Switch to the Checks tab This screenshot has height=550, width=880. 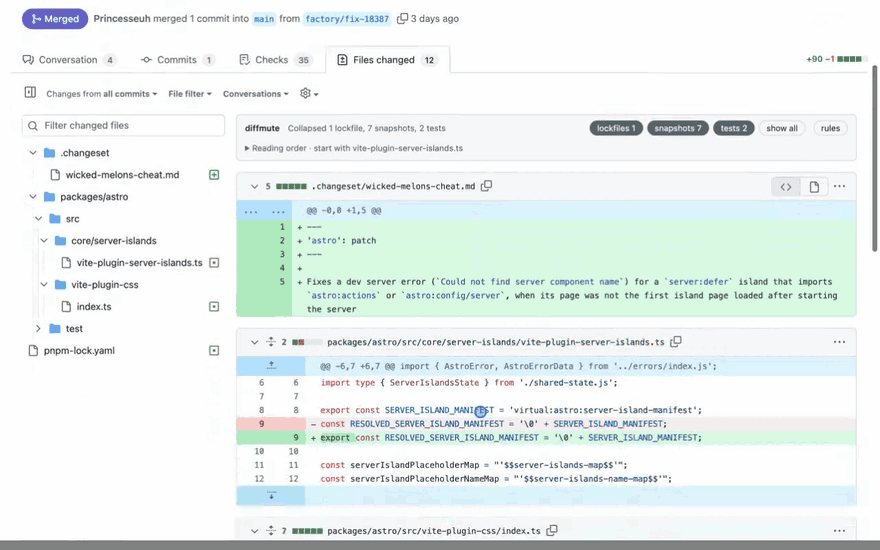point(275,59)
